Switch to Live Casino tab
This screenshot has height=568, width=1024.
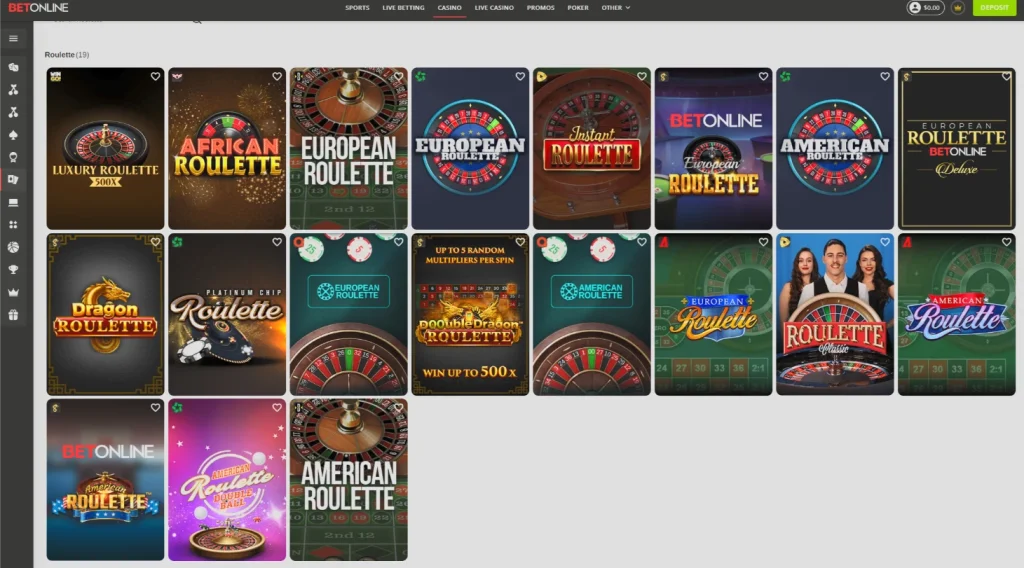click(494, 8)
